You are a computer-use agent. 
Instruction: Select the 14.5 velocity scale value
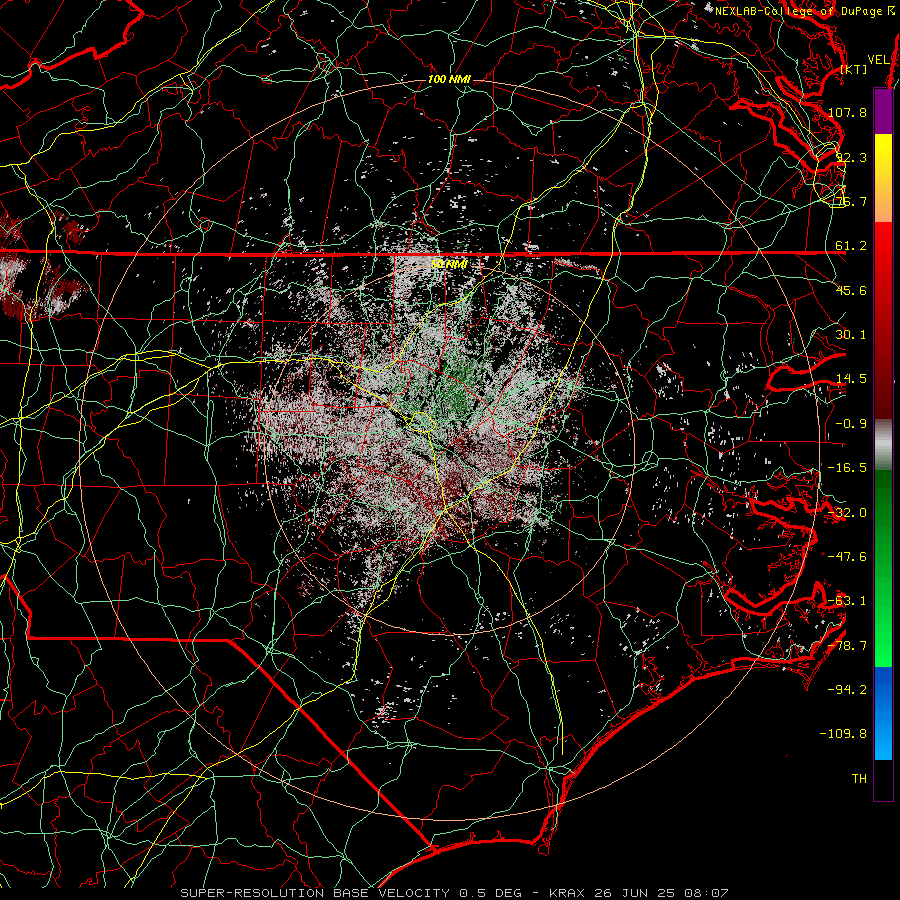[x=851, y=379]
